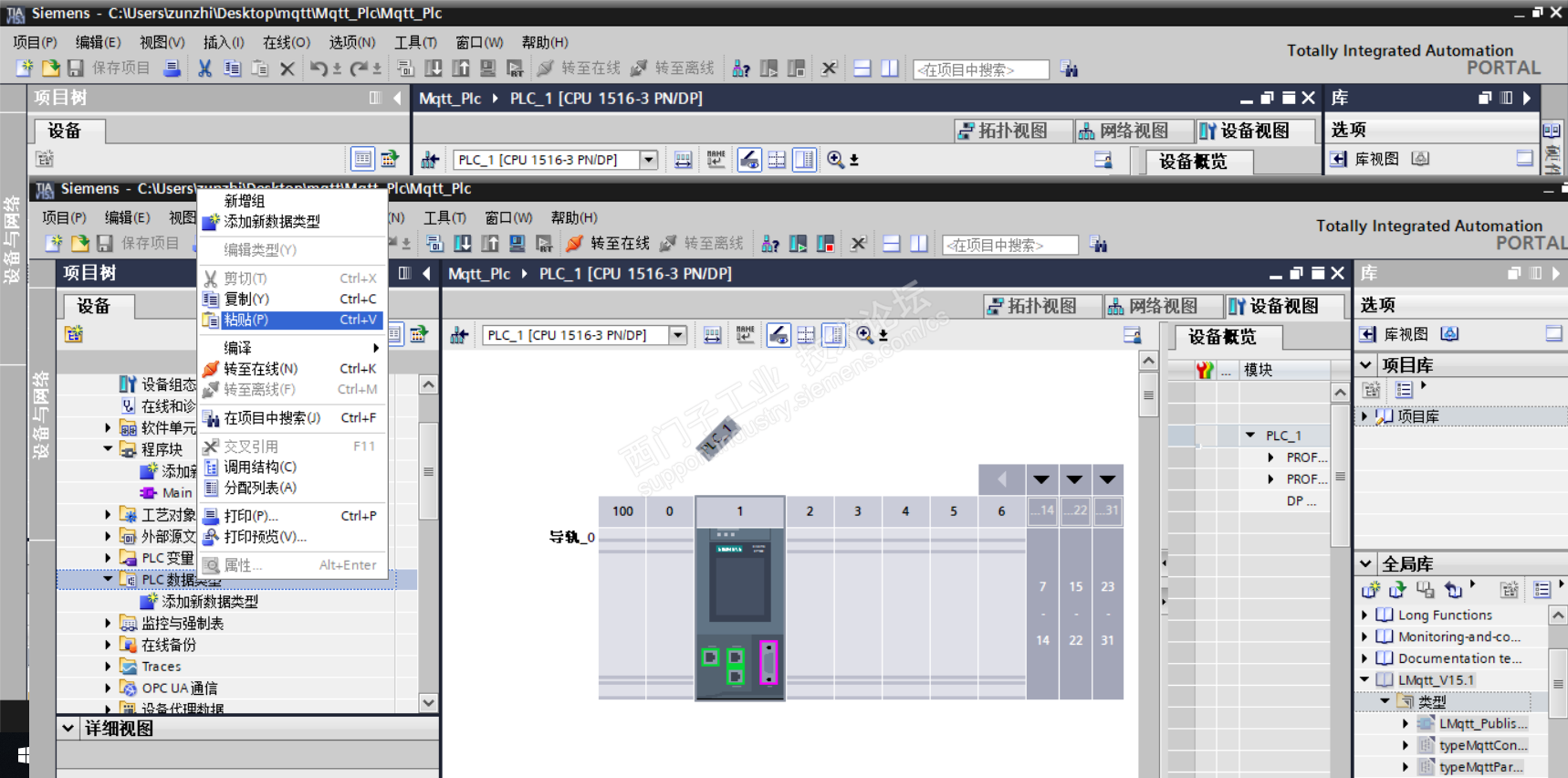Start simulation from the front window toolbar
The image size is (1568, 778).
[x=517, y=244]
